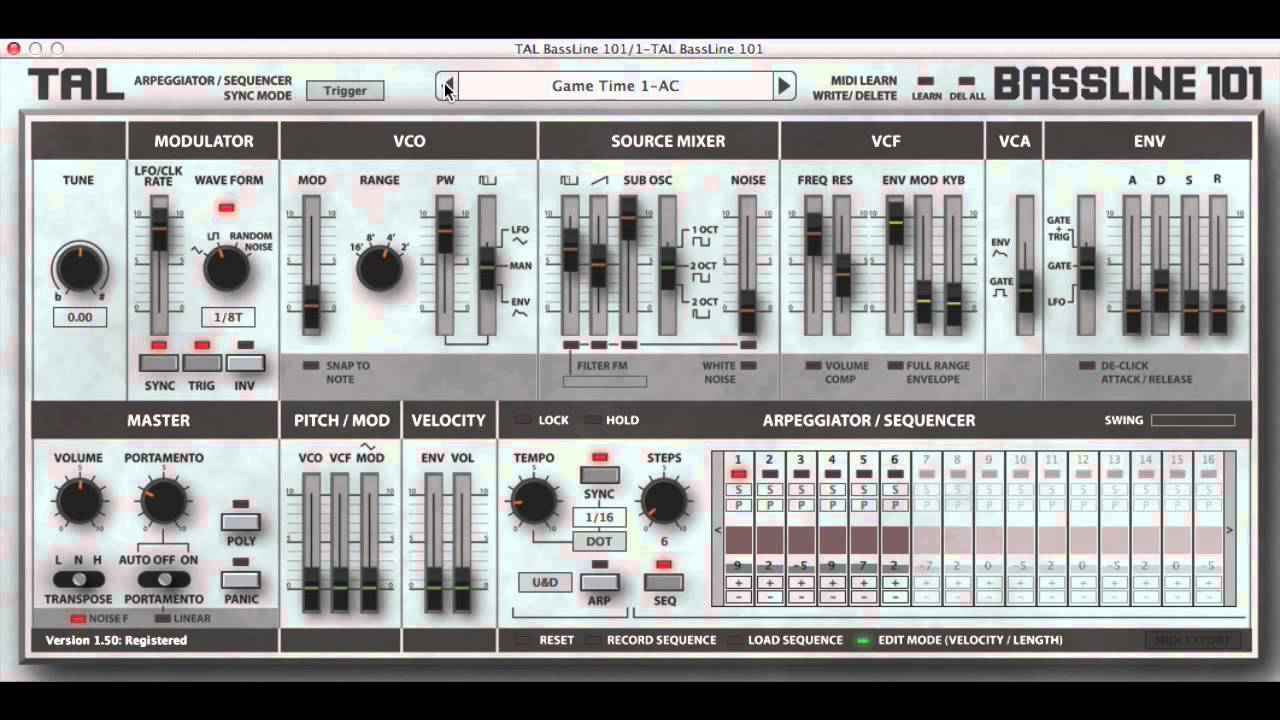Flip the PORTAMENTO AUTO OFF ON switch

pos(164,580)
